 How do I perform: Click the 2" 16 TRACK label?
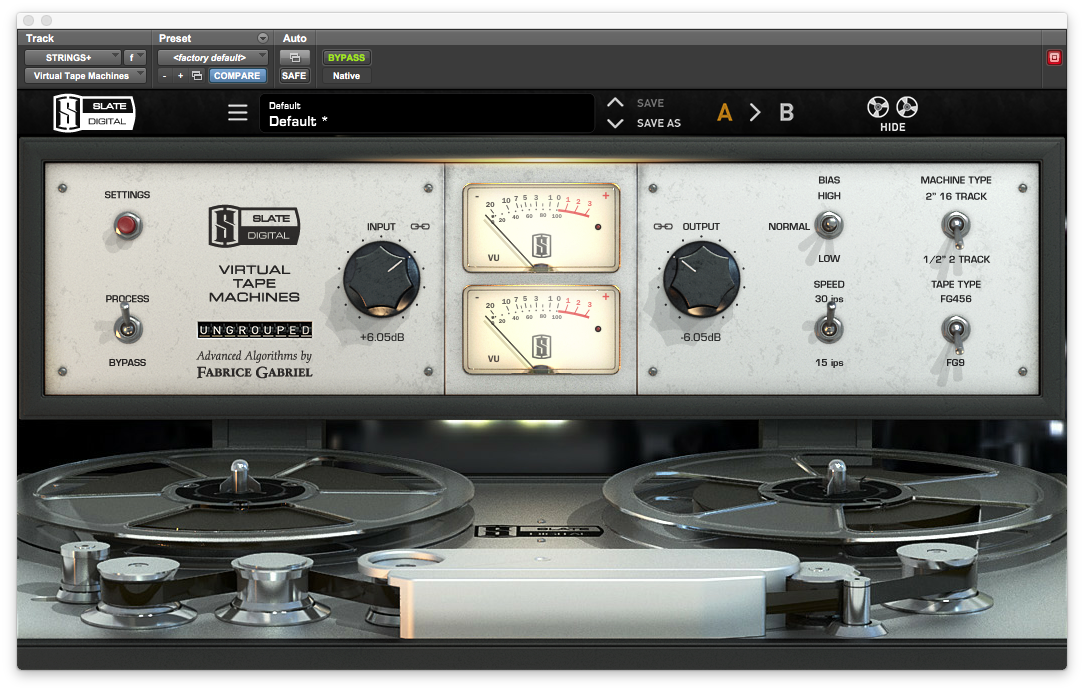pyautogui.click(x=956, y=196)
